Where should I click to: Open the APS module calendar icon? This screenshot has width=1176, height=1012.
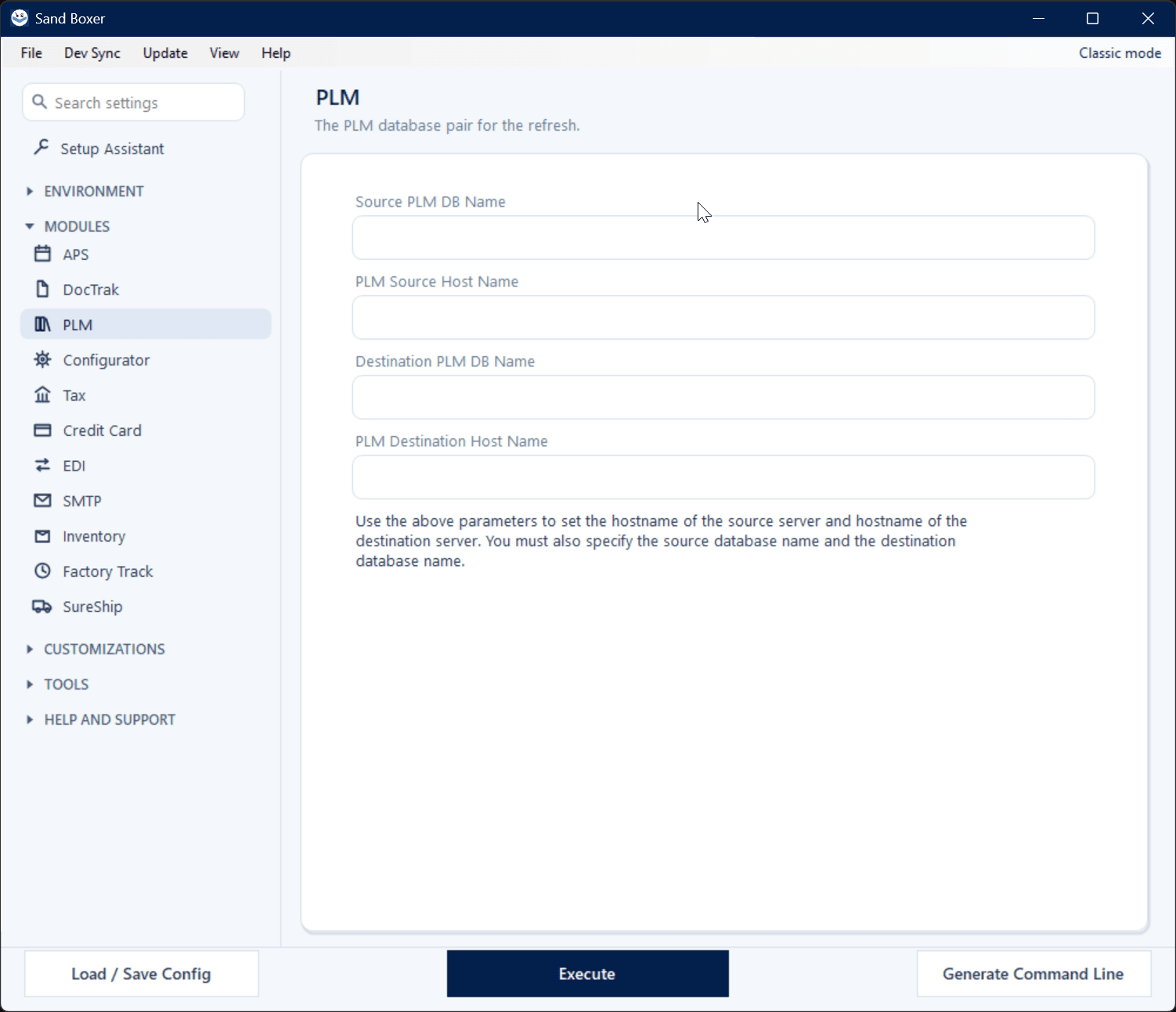coord(42,254)
